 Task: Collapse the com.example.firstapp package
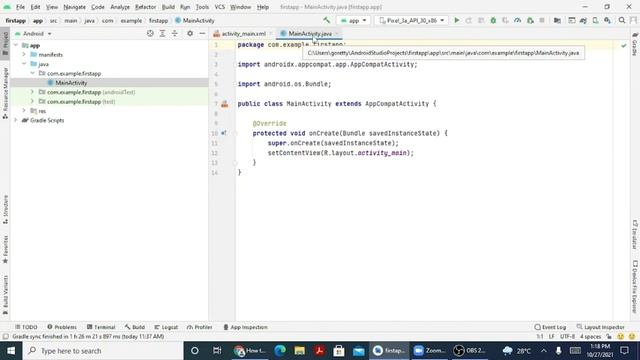coord(32,73)
